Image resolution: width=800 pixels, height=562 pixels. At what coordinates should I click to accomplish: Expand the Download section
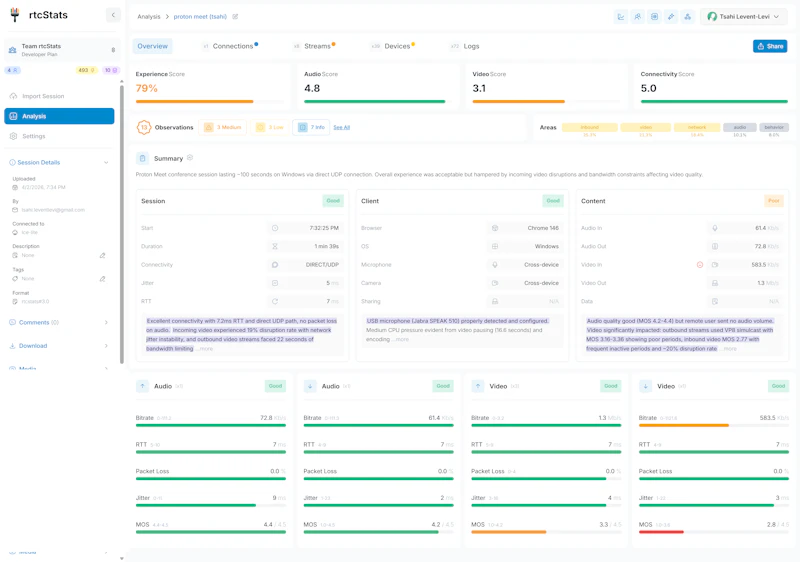(59, 346)
